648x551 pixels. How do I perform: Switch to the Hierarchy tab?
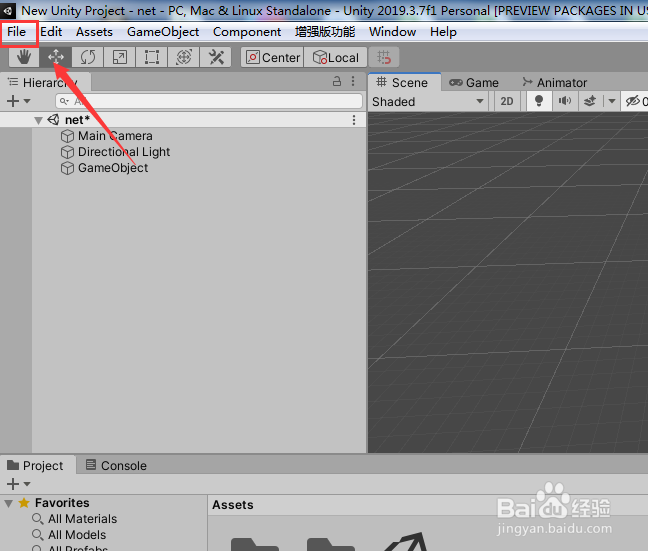point(45,82)
